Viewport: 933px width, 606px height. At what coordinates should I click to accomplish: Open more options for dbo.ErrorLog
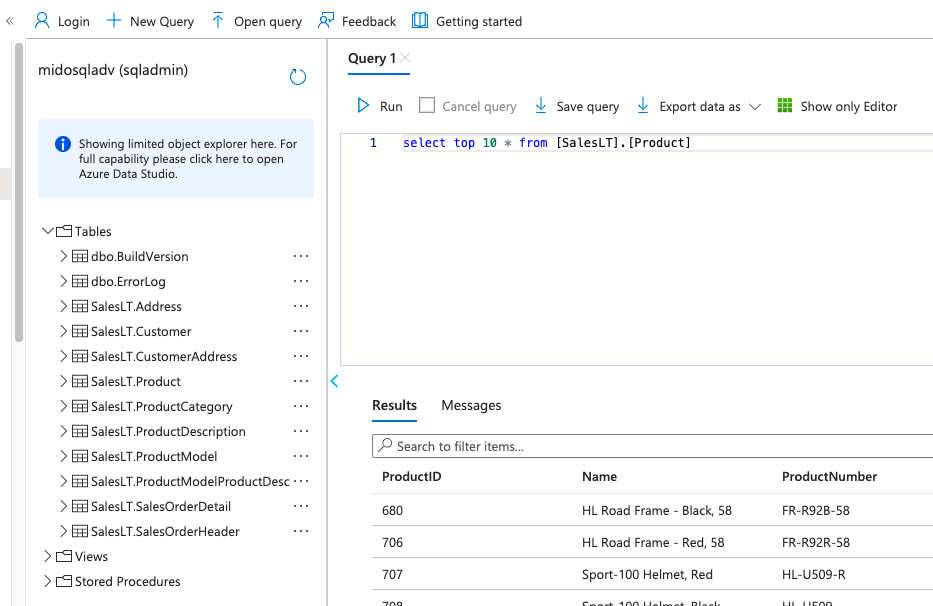[x=301, y=282]
